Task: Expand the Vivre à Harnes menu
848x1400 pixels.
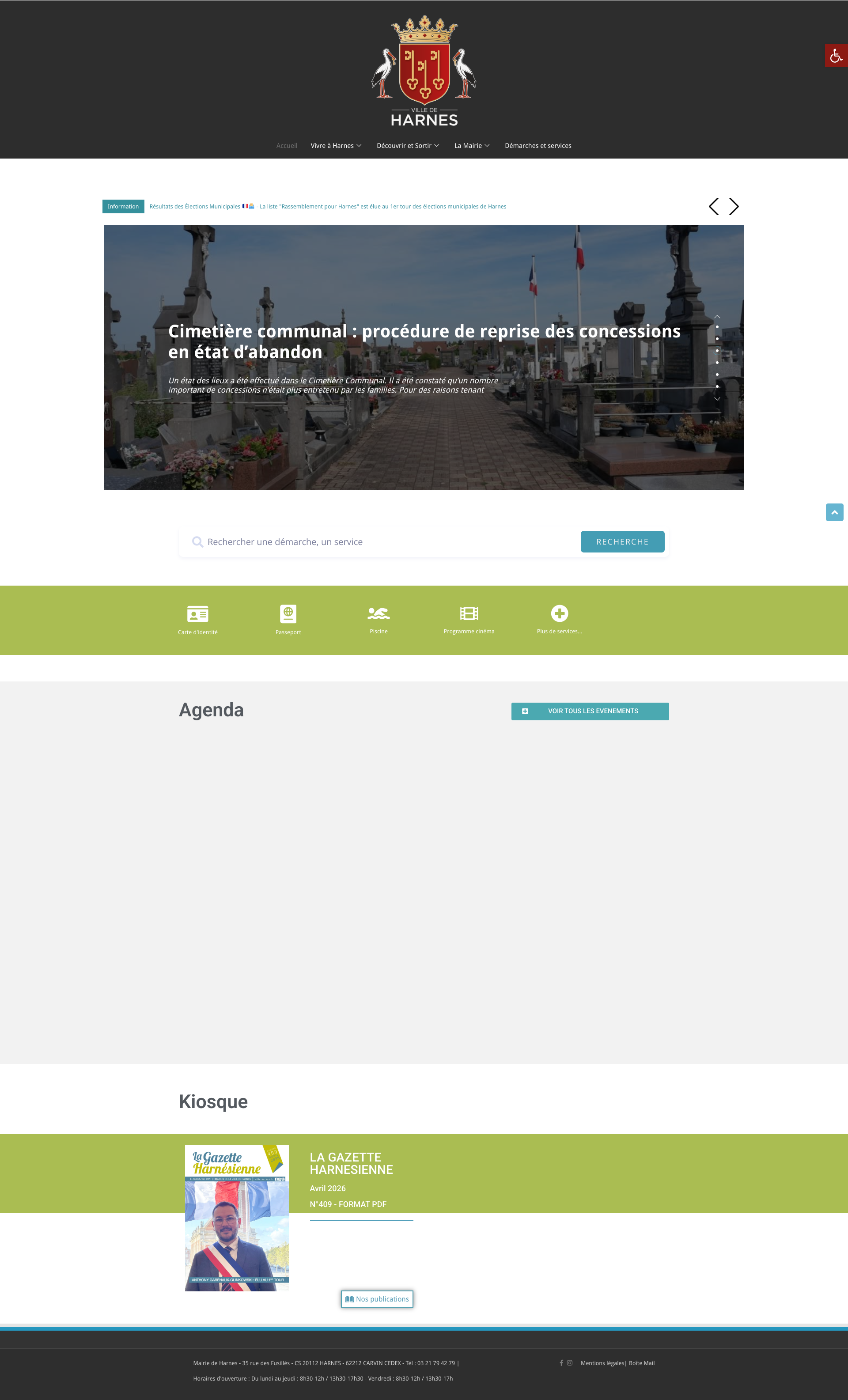Action: point(336,145)
